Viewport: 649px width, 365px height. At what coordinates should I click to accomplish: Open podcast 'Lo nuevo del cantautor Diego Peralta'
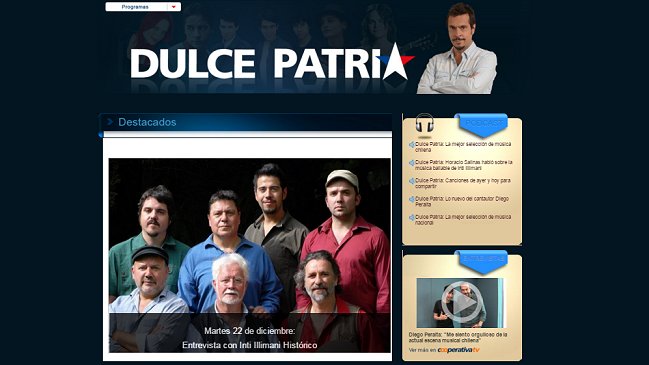point(462,202)
